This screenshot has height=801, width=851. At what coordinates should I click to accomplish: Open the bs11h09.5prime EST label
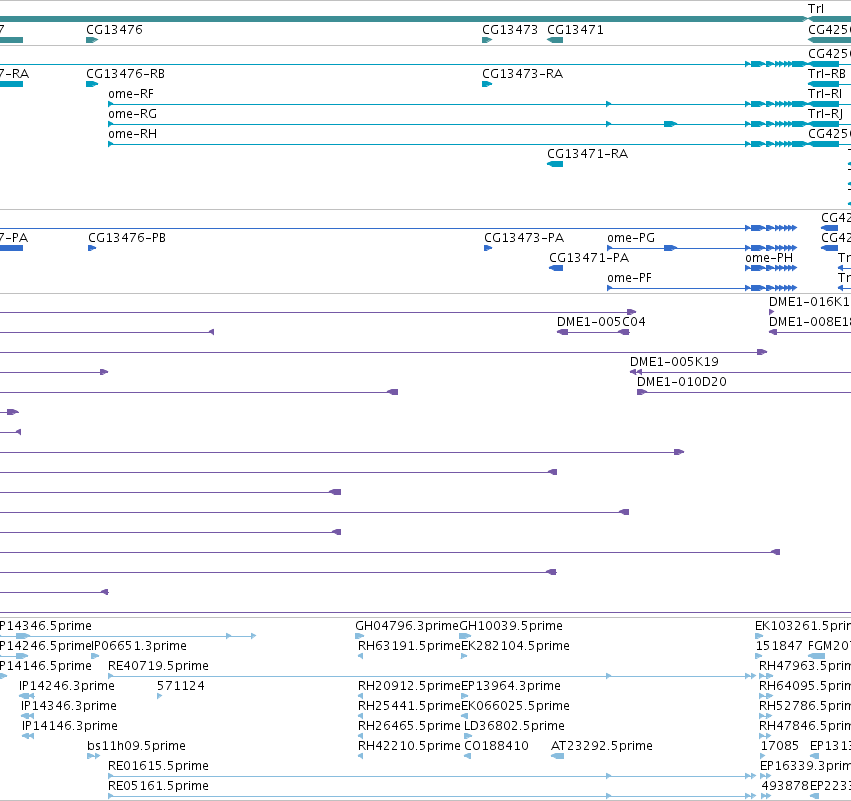click(x=136, y=747)
